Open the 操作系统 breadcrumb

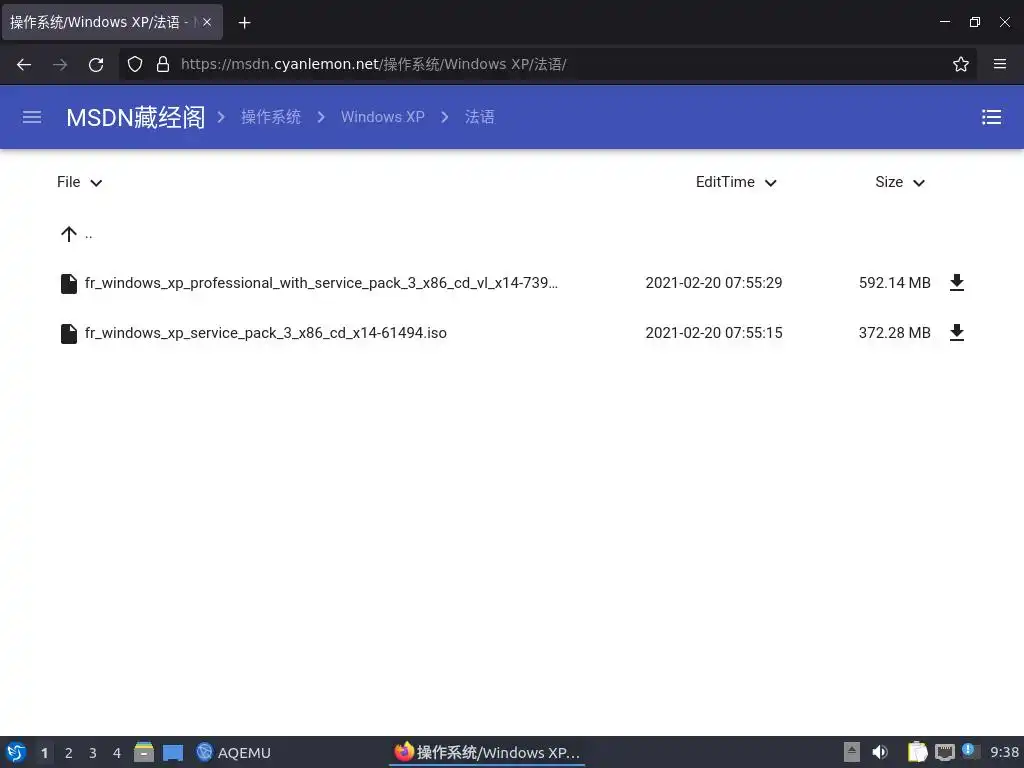tap(271, 117)
